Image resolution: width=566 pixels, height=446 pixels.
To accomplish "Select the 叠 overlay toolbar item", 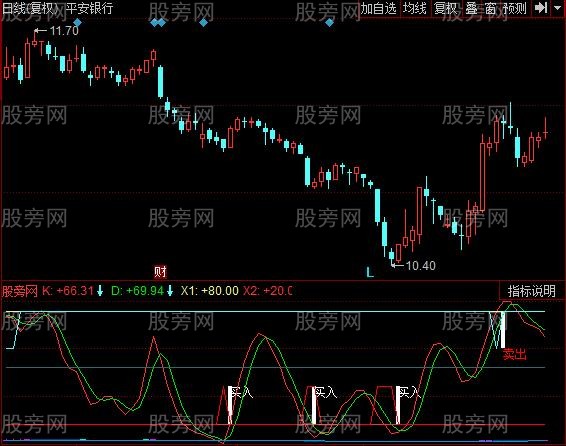I will (x=472, y=8).
